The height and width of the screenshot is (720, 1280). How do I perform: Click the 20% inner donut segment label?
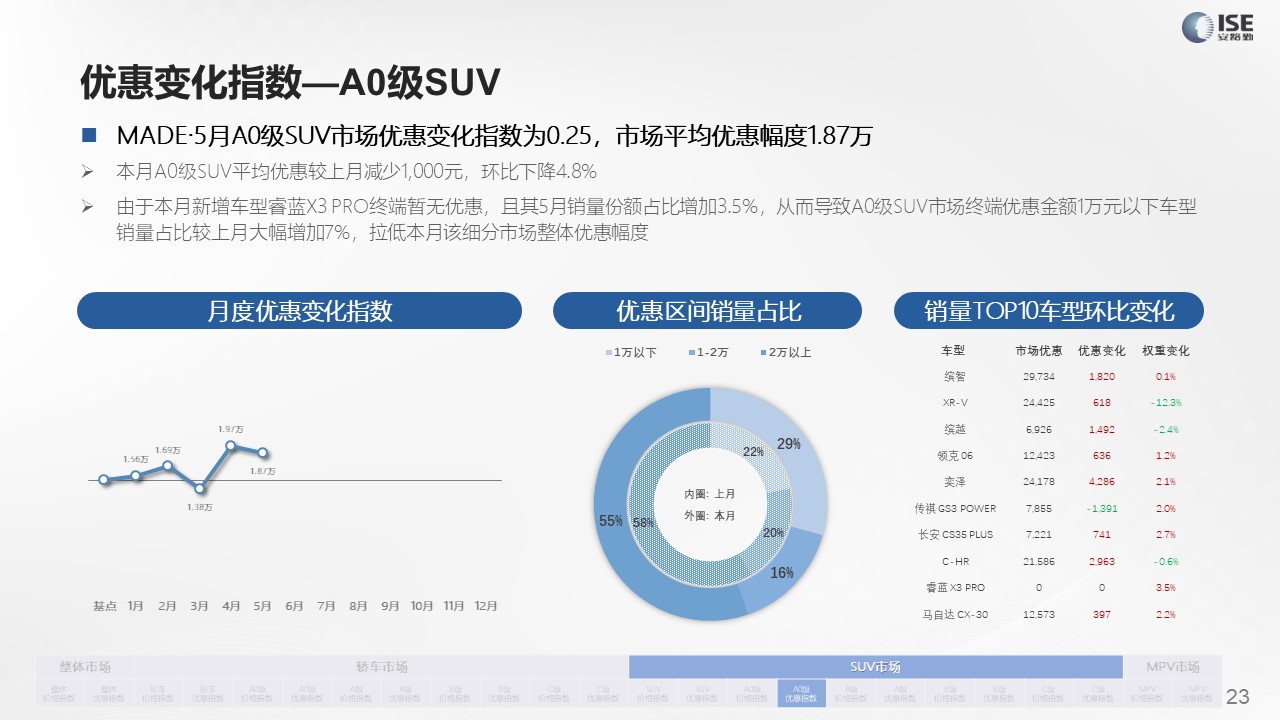[773, 533]
